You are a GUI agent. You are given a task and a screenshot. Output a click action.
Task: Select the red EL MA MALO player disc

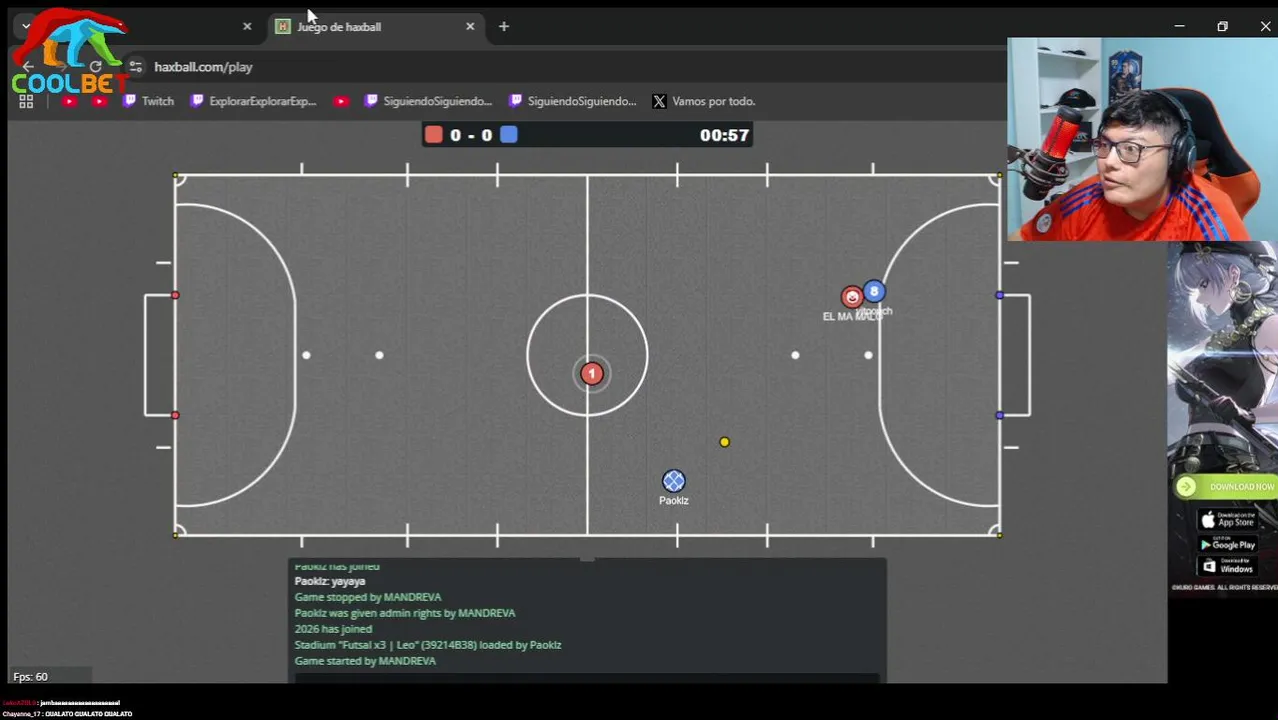point(851,297)
